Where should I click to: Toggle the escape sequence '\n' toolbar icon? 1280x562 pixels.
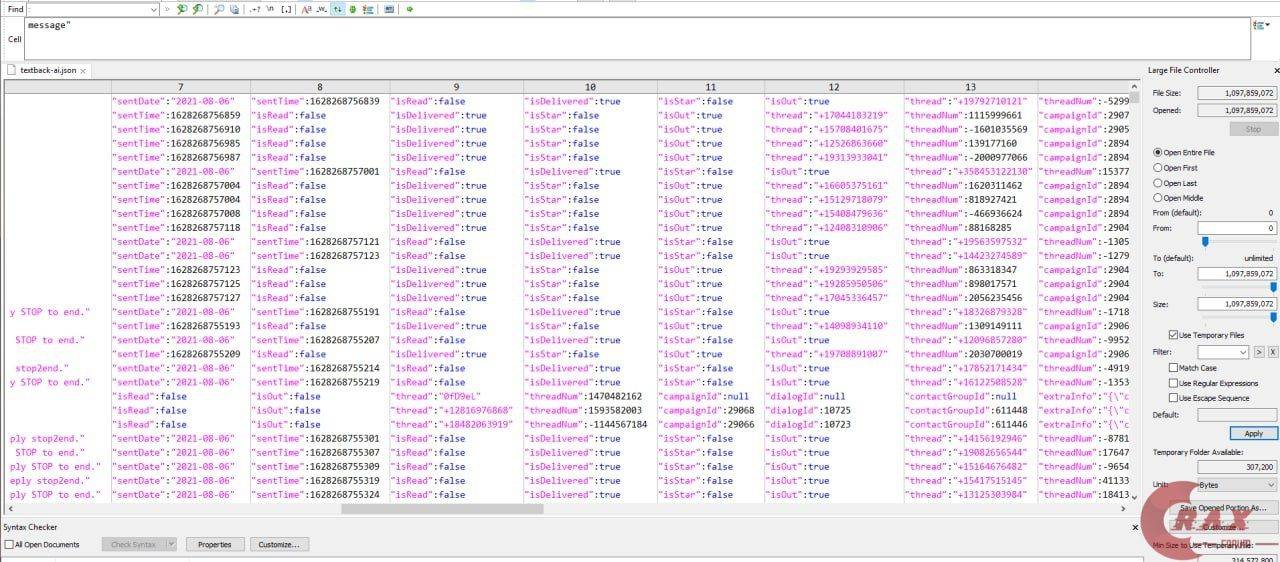(270, 9)
